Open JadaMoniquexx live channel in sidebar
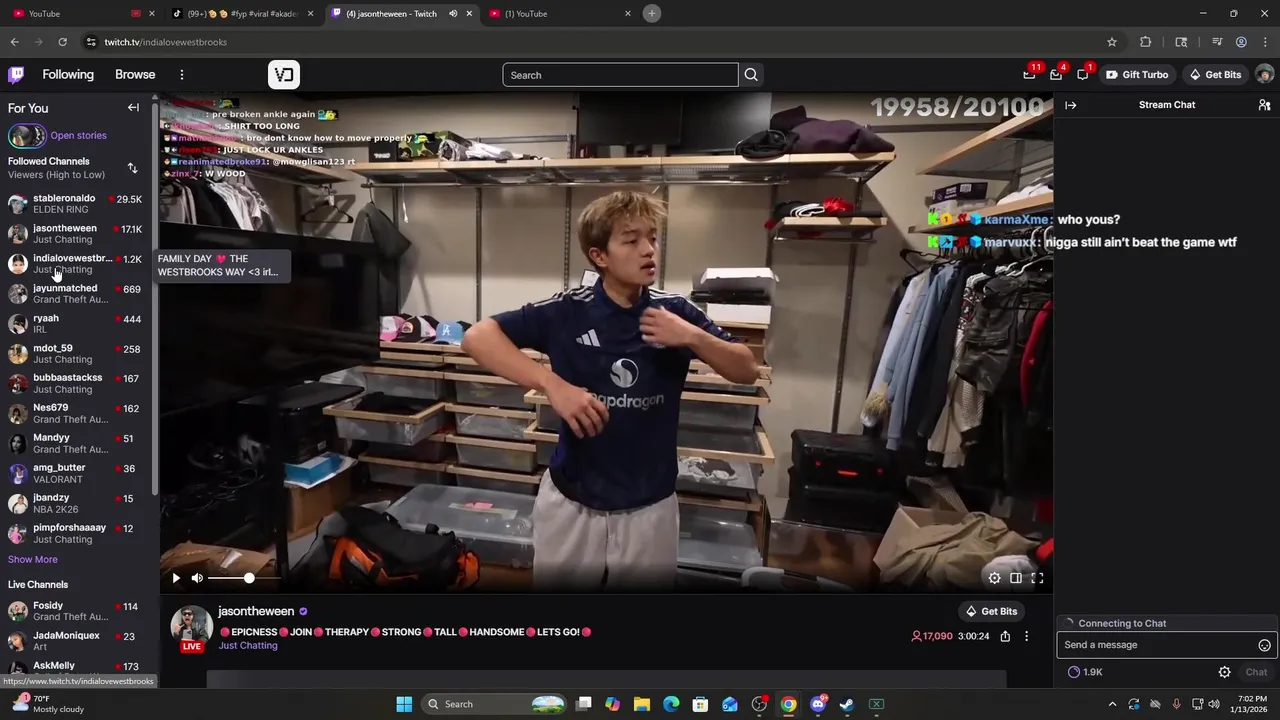The height and width of the screenshot is (720, 1280). (76, 641)
